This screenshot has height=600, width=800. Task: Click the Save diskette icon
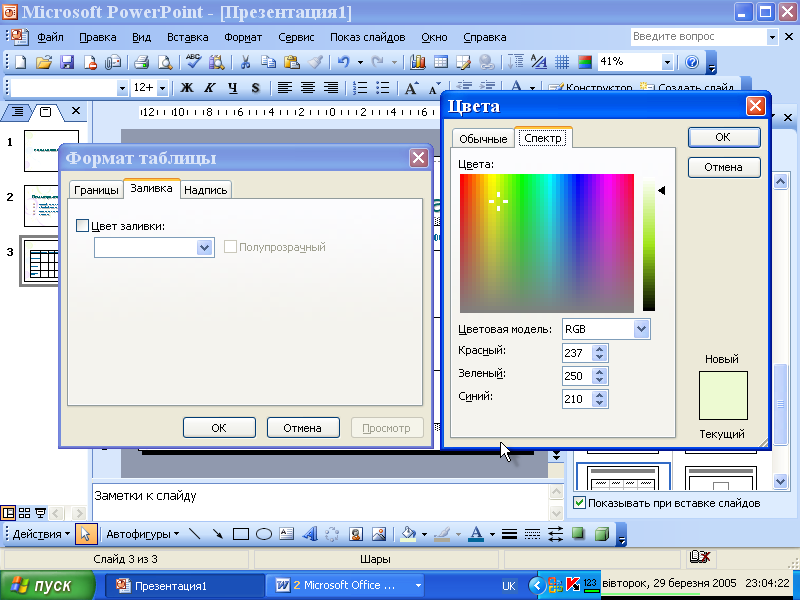[67, 62]
